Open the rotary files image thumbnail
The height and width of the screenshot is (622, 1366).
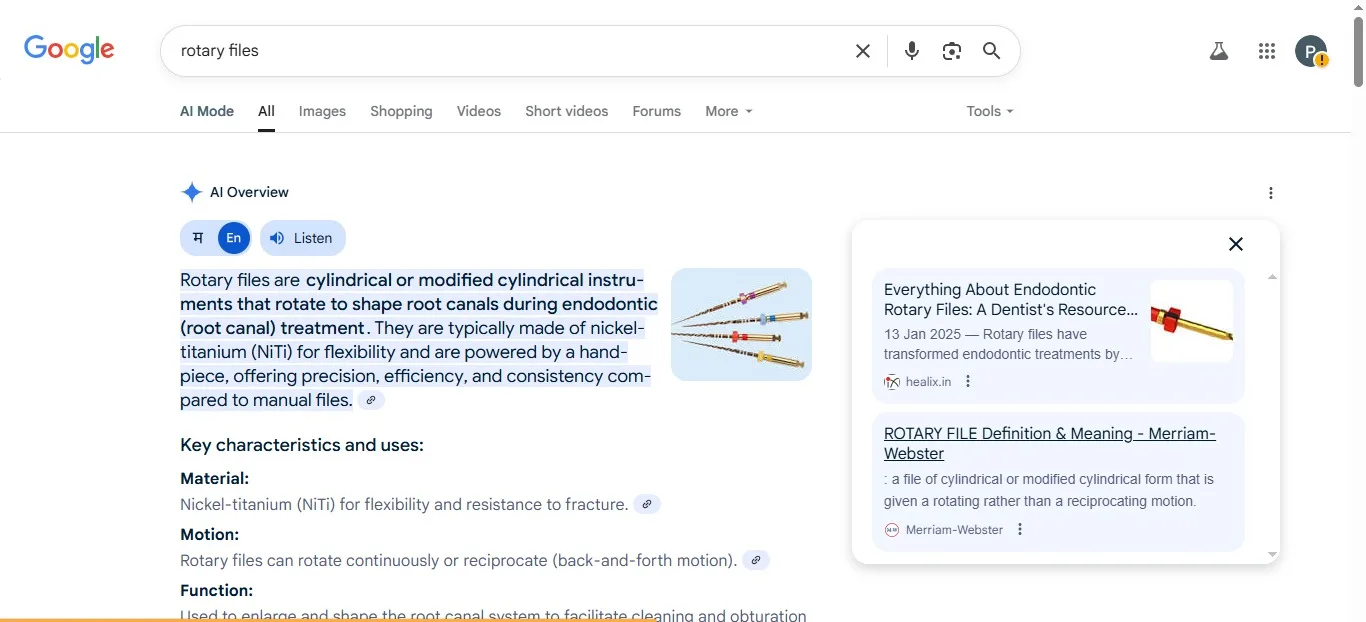[x=741, y=324]
